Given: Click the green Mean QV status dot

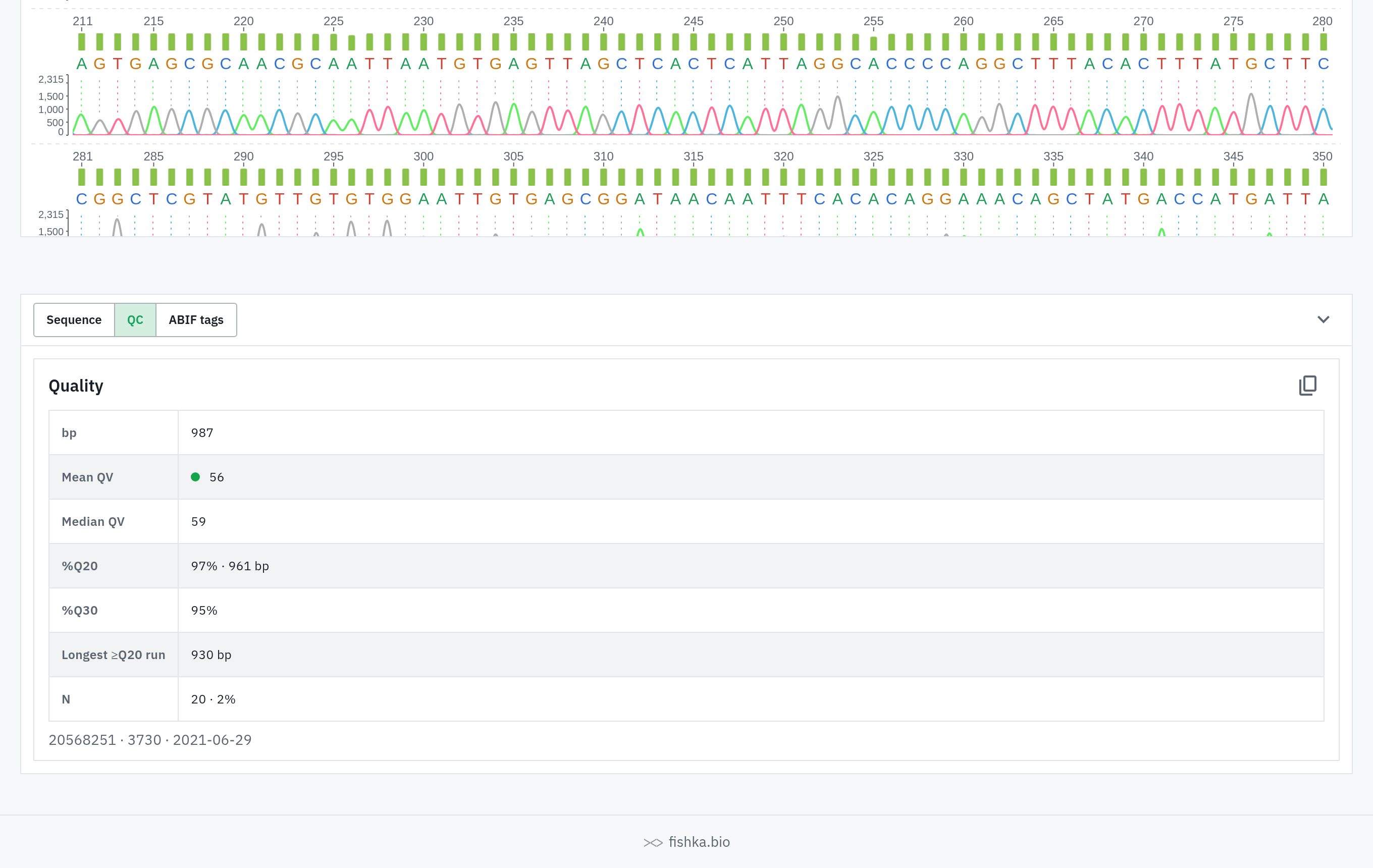Looking at the screenshot, I should point(195,477).
